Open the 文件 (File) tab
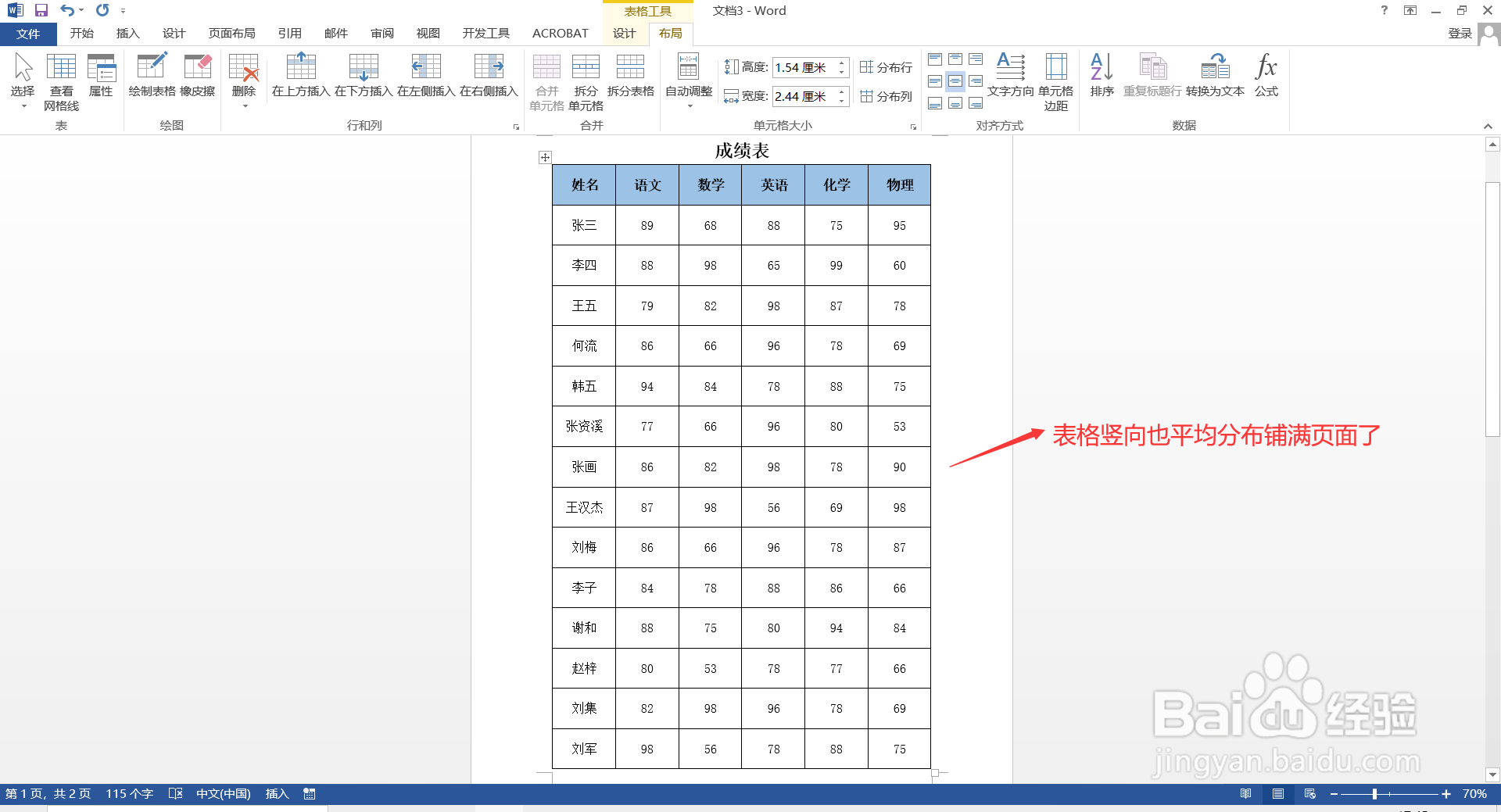 click(x=28, y=34)
